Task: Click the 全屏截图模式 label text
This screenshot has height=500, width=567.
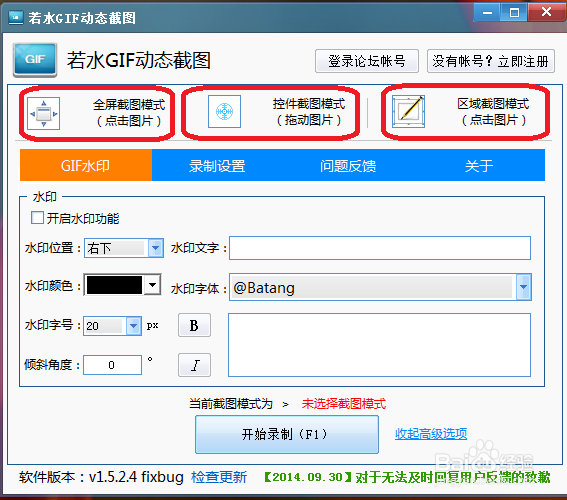Action: tap(129, 105)
